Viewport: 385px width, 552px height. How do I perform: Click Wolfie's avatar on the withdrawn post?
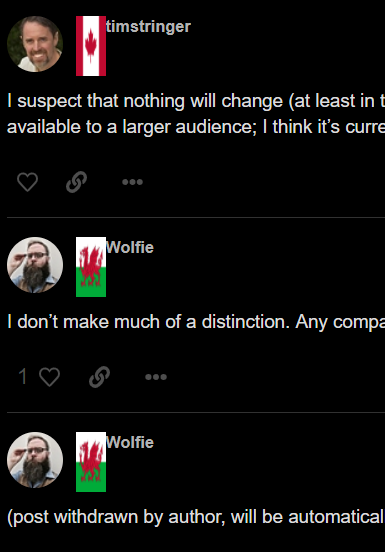coord(35,460)
